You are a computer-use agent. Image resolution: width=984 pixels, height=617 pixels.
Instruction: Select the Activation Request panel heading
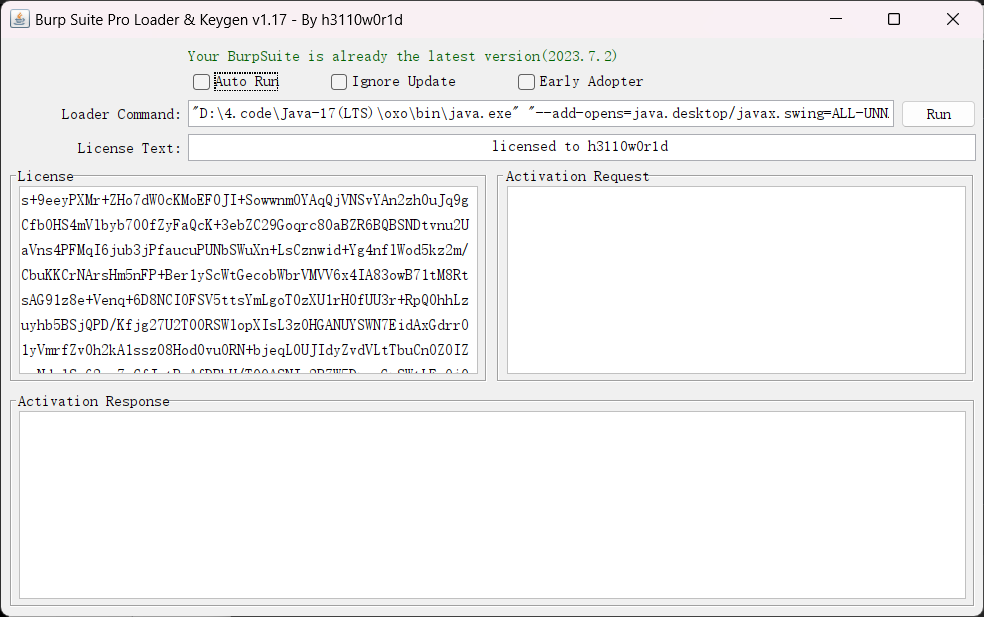(x=577, y=177)
